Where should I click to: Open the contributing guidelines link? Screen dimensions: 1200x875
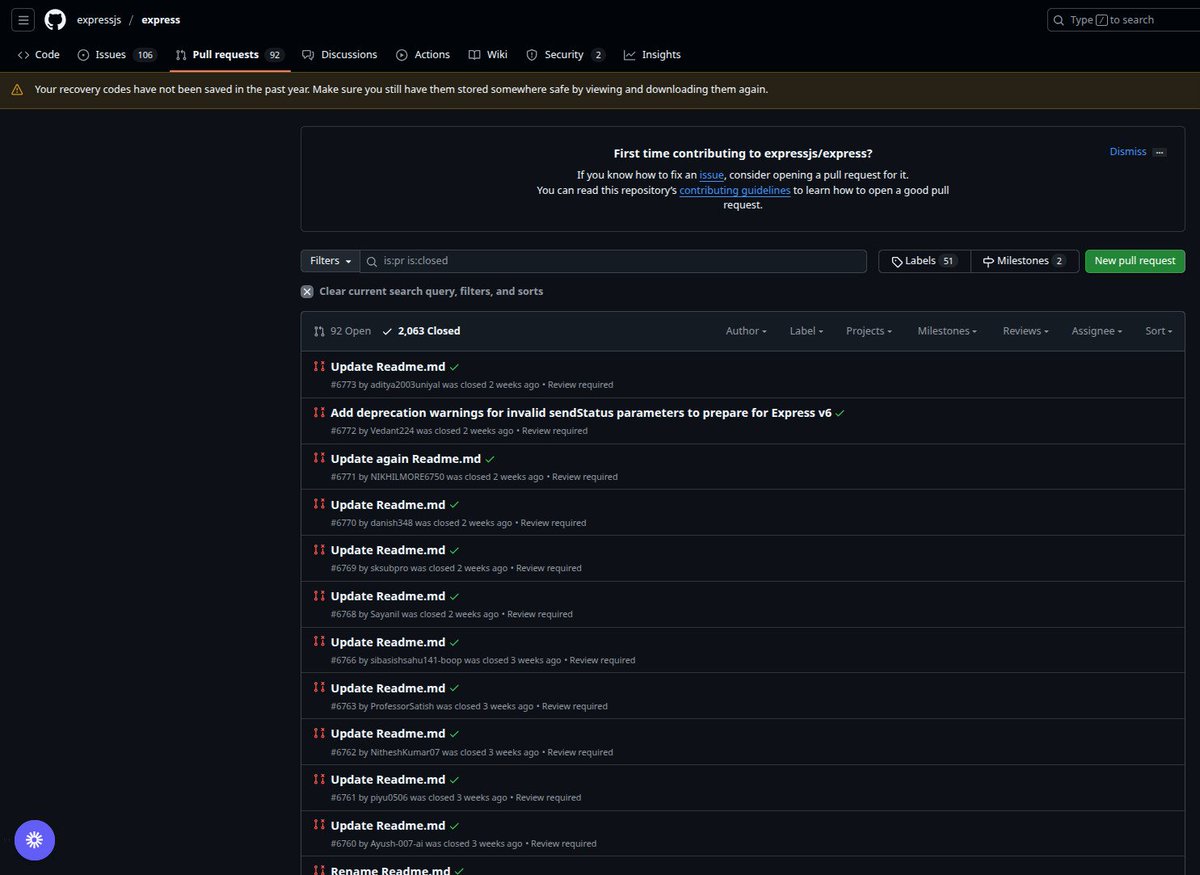735,190
